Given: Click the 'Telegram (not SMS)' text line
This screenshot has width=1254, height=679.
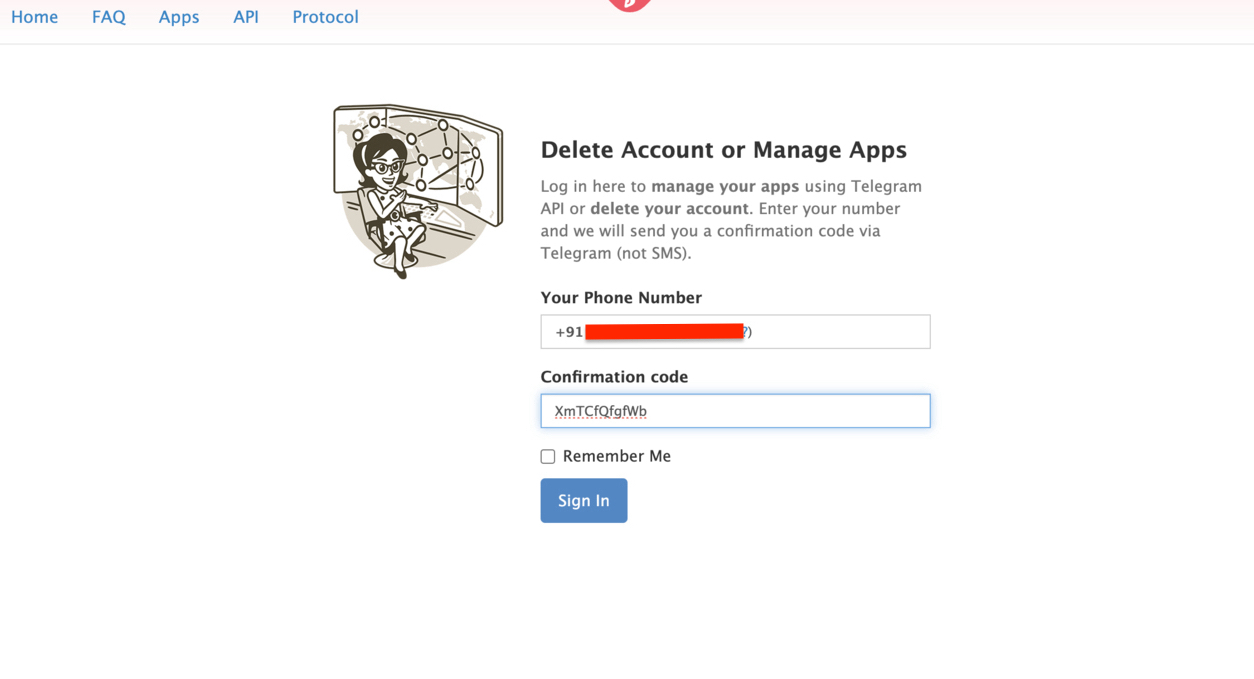Looking at the screenshot, I should pos(616,253).
